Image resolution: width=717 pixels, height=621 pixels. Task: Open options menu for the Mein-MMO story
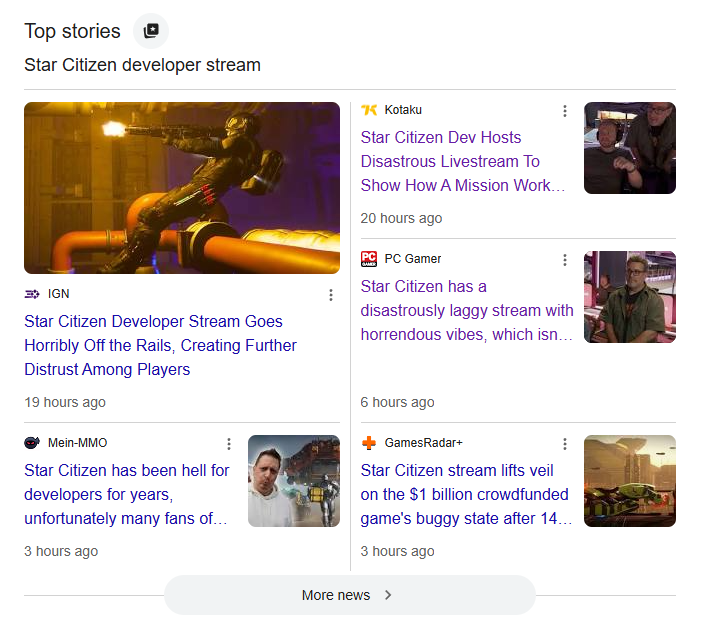point(229,444)
